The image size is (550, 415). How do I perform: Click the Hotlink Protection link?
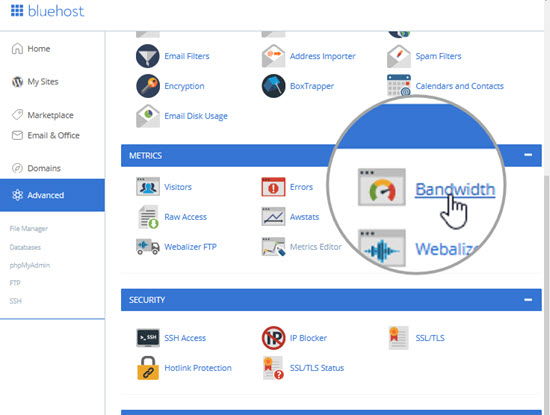(x=198, y=368)
